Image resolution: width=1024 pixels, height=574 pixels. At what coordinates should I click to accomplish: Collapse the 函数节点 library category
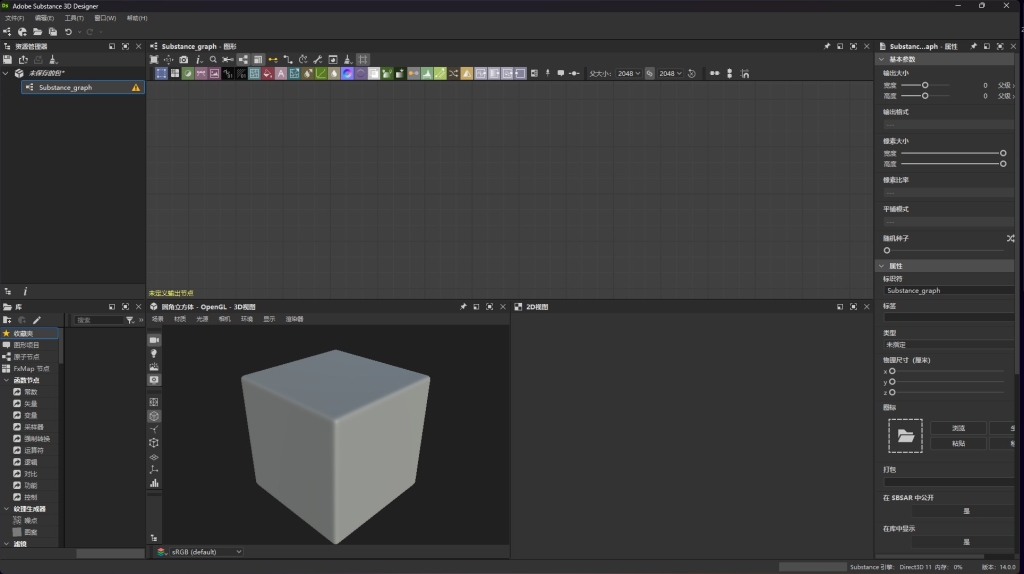coord(7,380)
